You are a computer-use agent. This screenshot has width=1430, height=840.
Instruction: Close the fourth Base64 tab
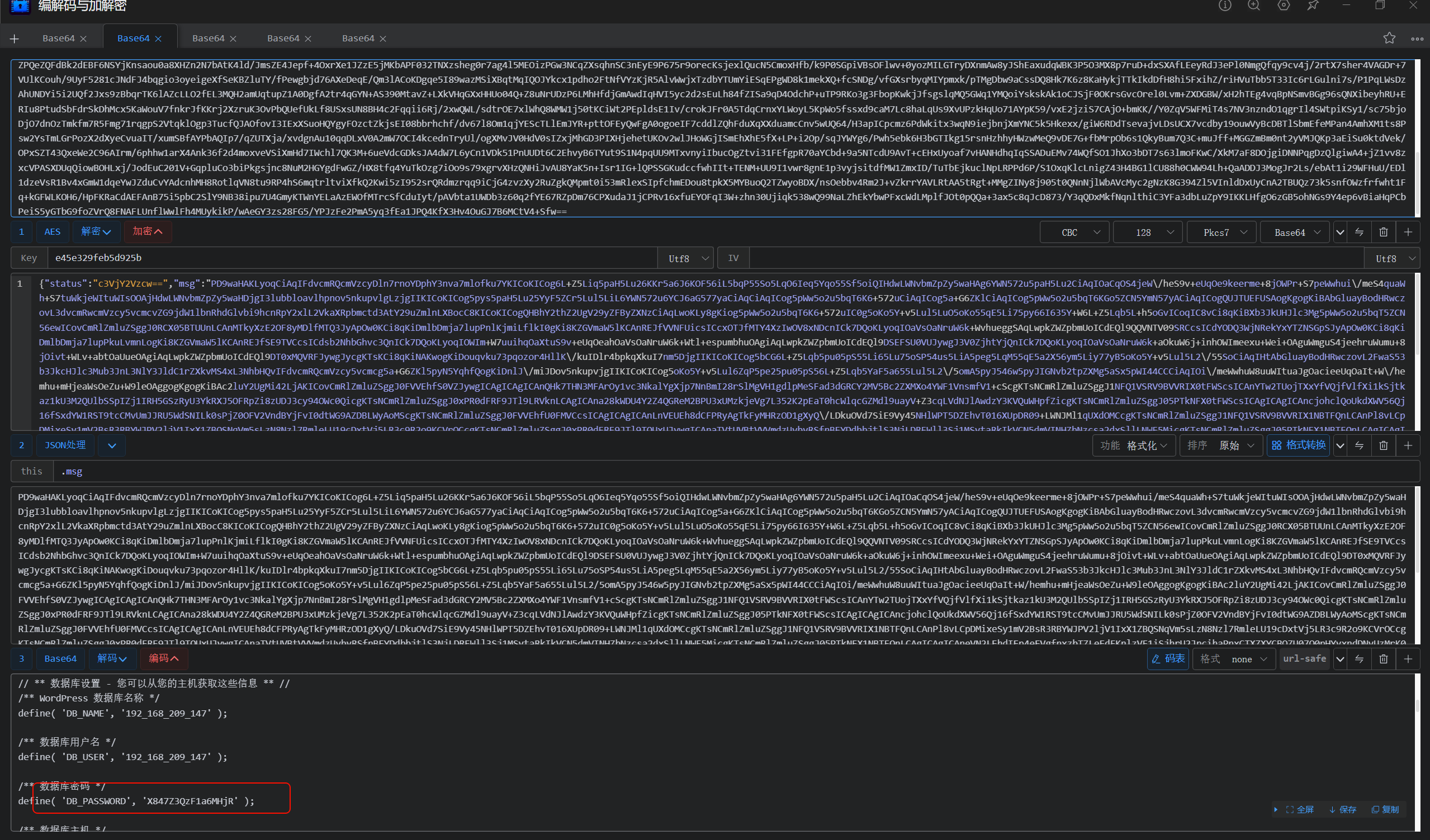point(308,39)
